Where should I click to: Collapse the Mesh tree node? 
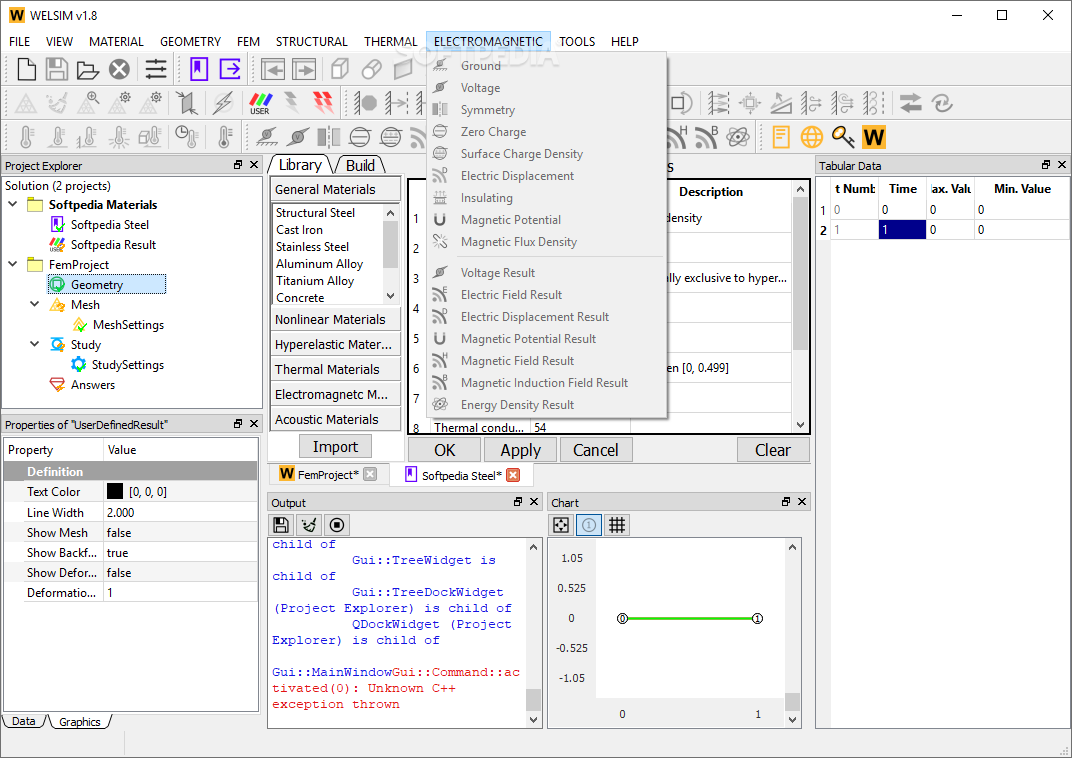click(35, 304)
